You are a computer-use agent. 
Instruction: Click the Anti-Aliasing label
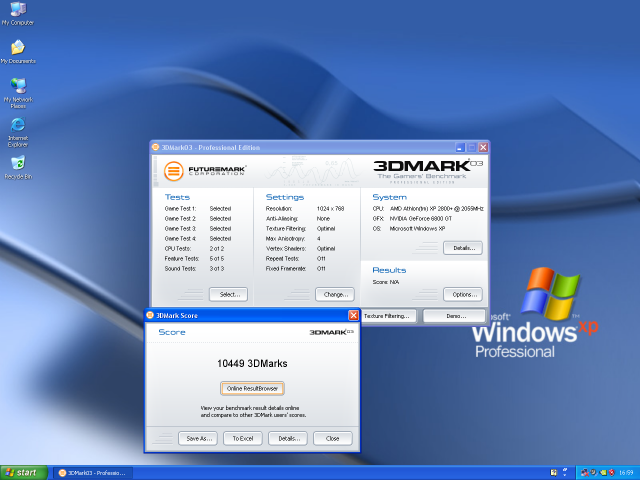pyautogui.click(x=282, y=218)
